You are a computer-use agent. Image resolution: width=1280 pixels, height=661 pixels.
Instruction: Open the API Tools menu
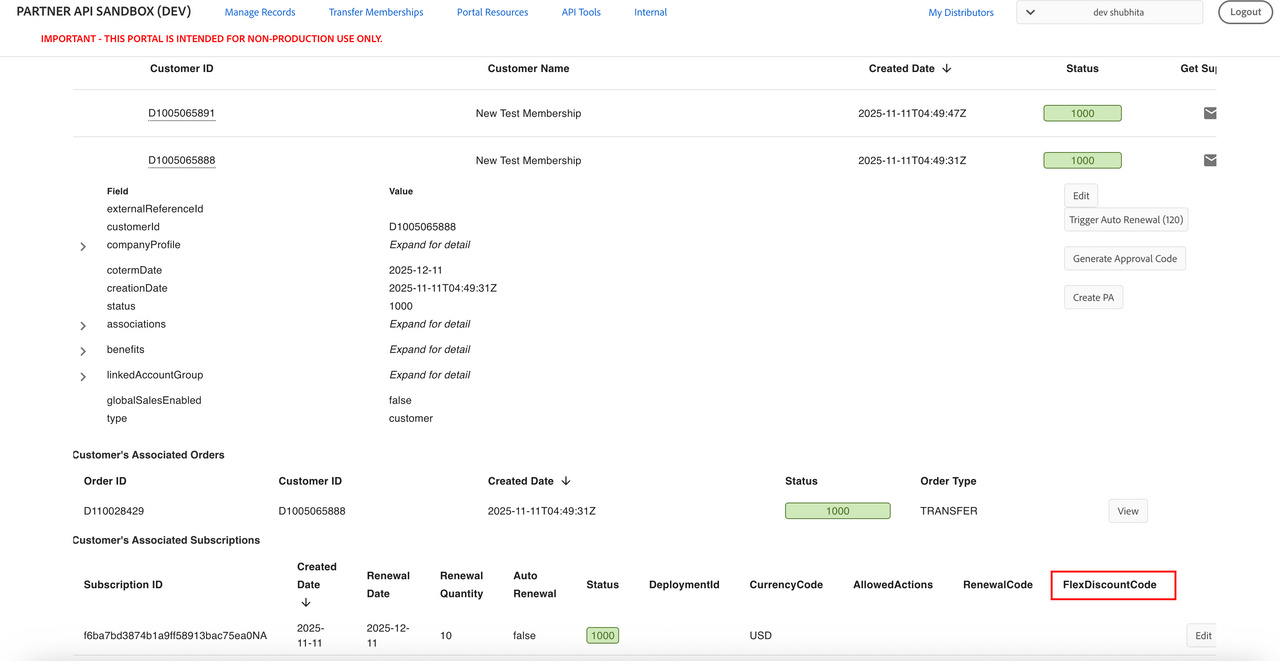tap(581, 12)
